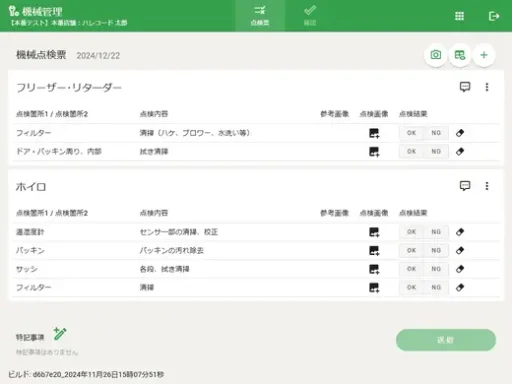Viewport: 512px width, 384px height.
Task: Switch to the 点検票 tab
Action: (260, 16)
